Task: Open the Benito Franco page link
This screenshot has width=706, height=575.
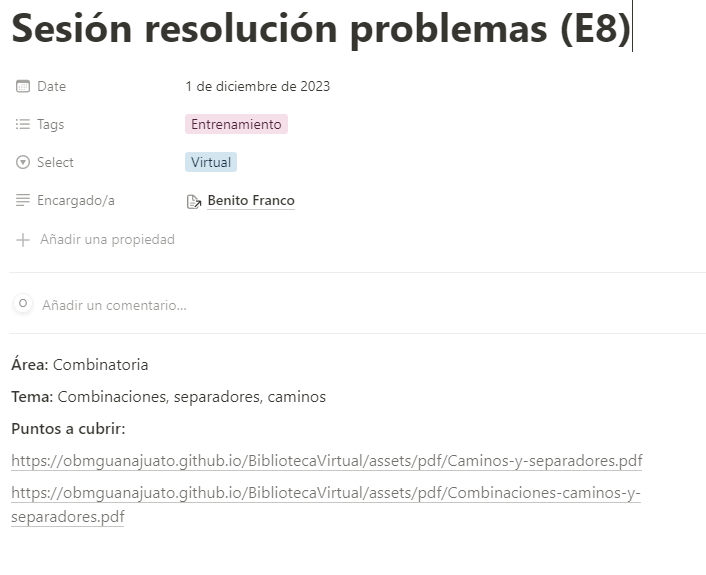Action: pos(251,200)
